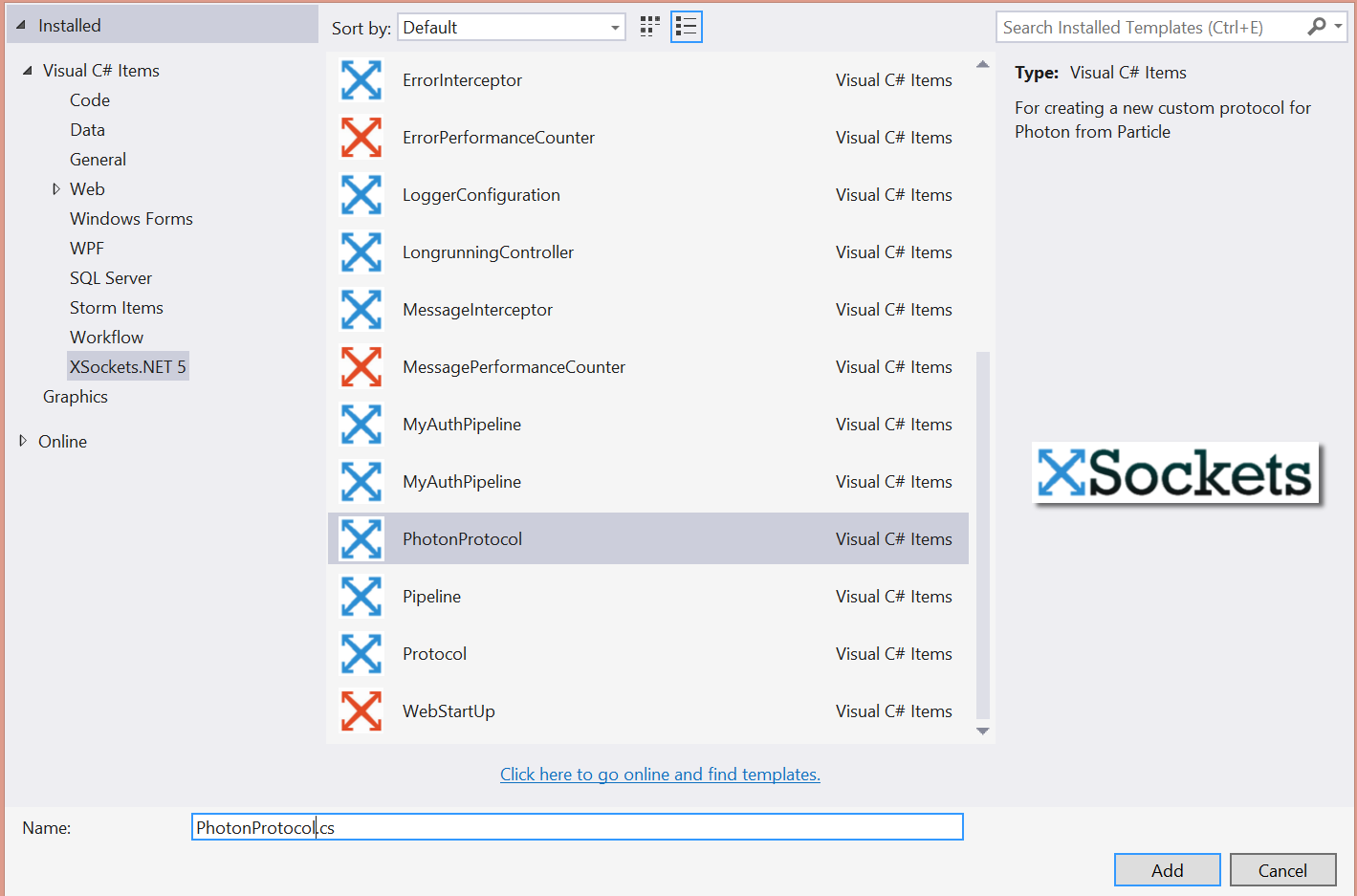Select the Windows Forms category

(x=131, y=219)
